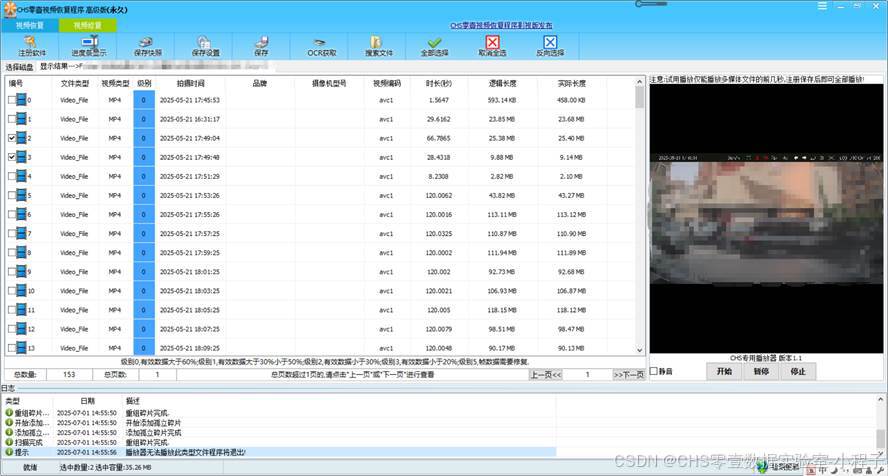888x476 pixels.
Task: Switch to the 视频恢复 tab
Action: pyautogui.click(x=29, y=25)
